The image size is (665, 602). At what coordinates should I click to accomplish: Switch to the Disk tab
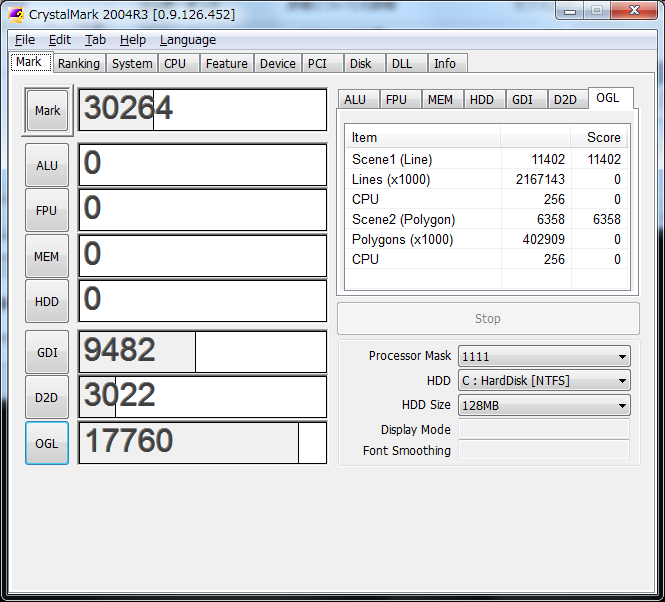tap(364, 64)
